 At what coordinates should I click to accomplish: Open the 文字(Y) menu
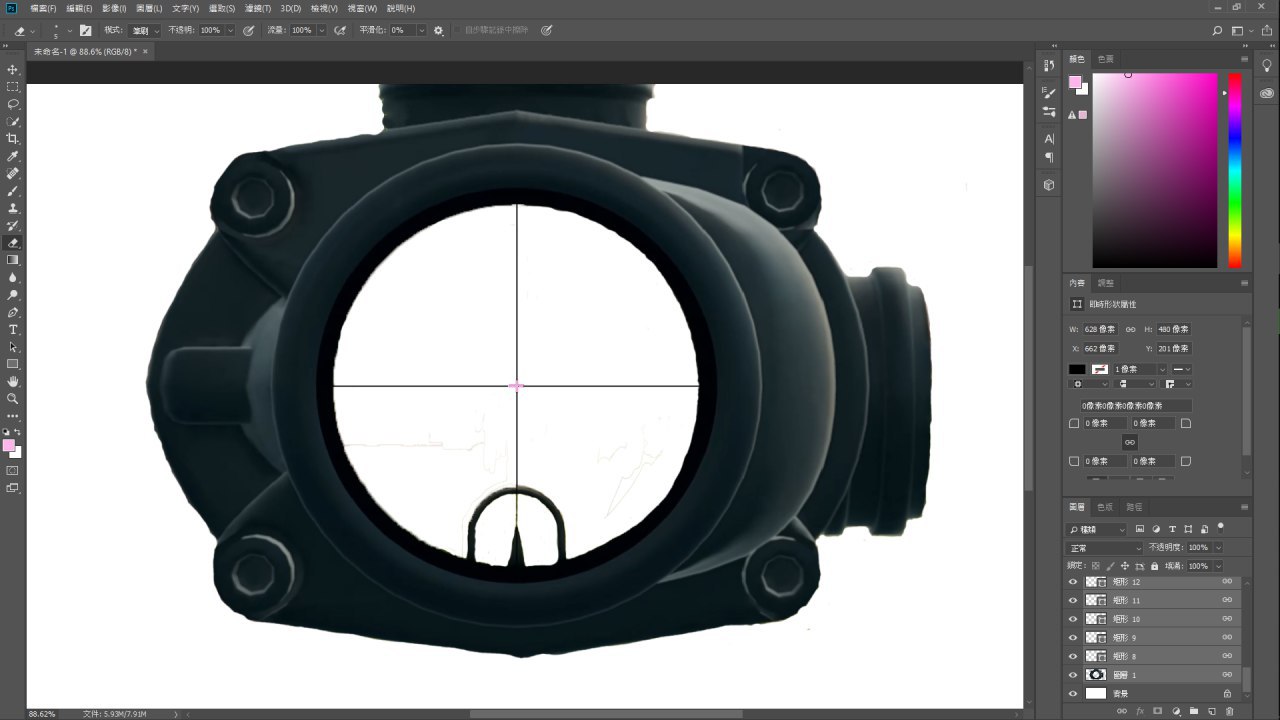click(x=186, y=8)
